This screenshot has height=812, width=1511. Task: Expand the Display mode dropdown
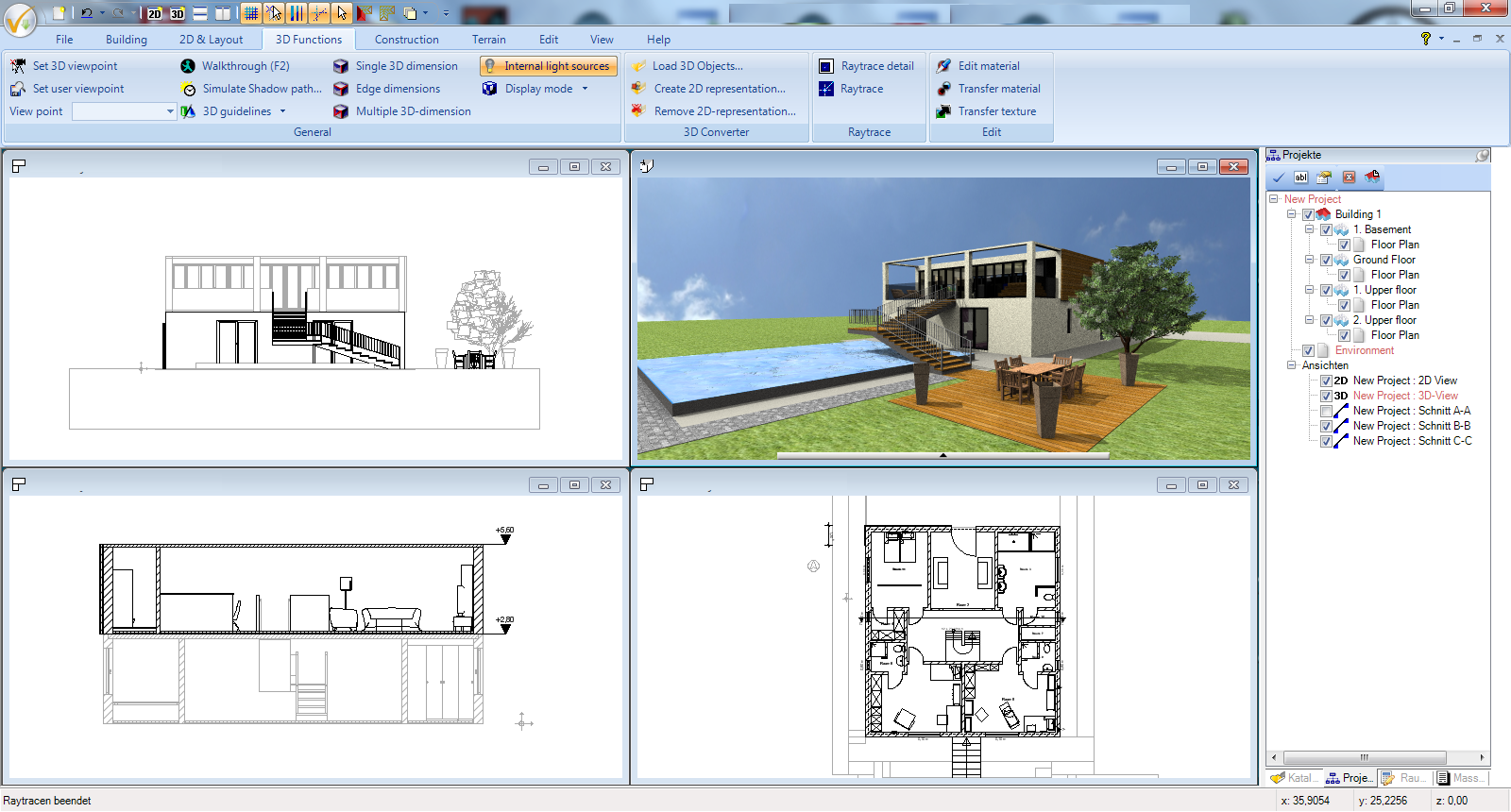585,89
